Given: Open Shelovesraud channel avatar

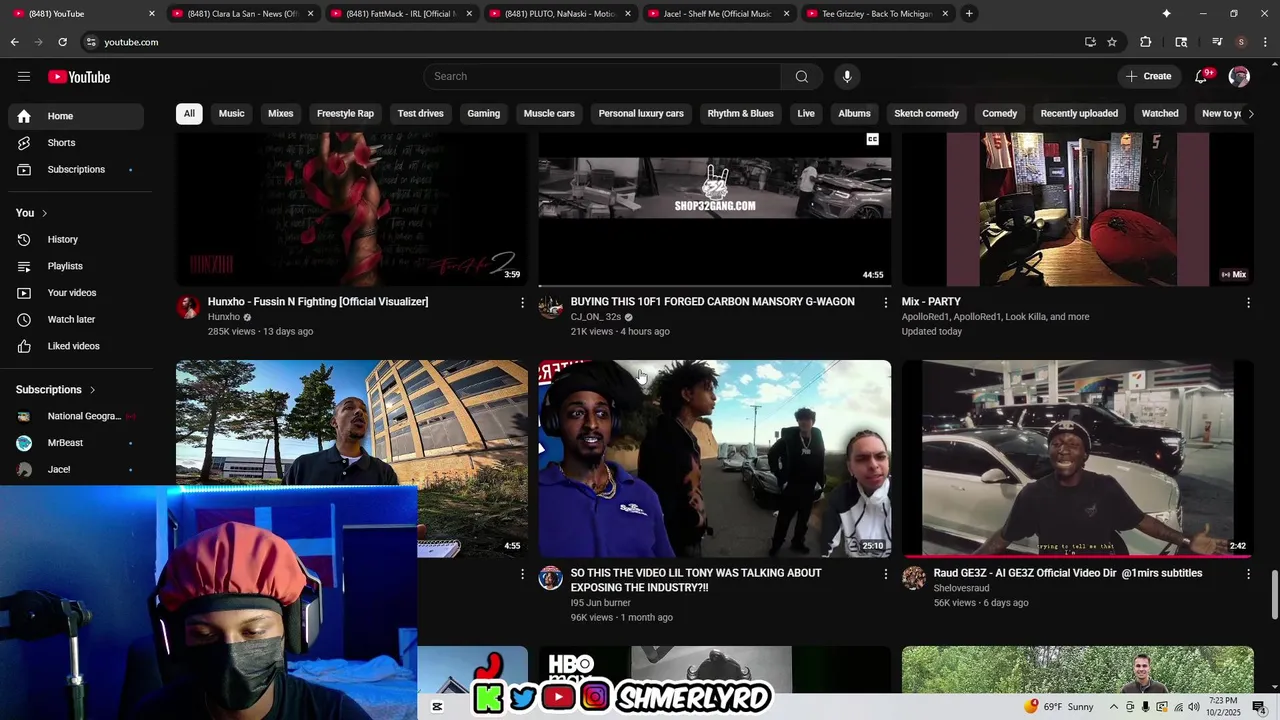Looking at the screenshot, I should (914, 579).
